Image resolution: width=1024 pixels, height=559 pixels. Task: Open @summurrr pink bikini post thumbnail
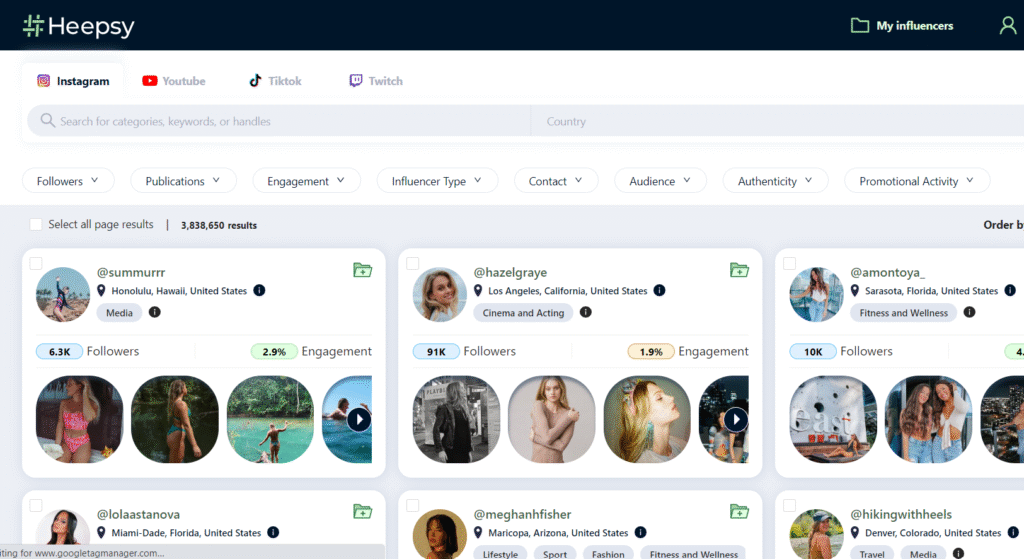79,419
